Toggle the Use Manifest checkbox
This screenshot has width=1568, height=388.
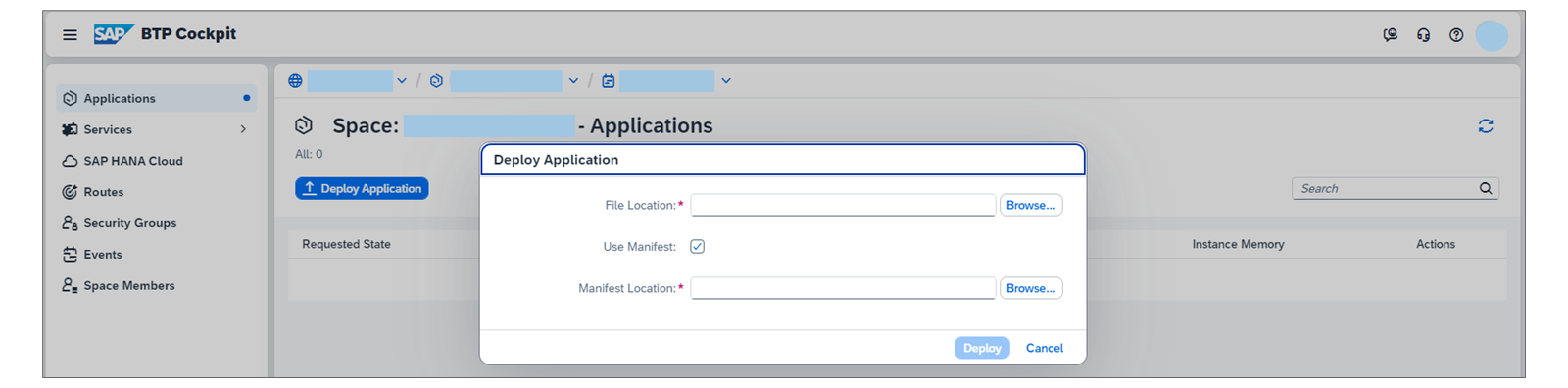point(697,247)
